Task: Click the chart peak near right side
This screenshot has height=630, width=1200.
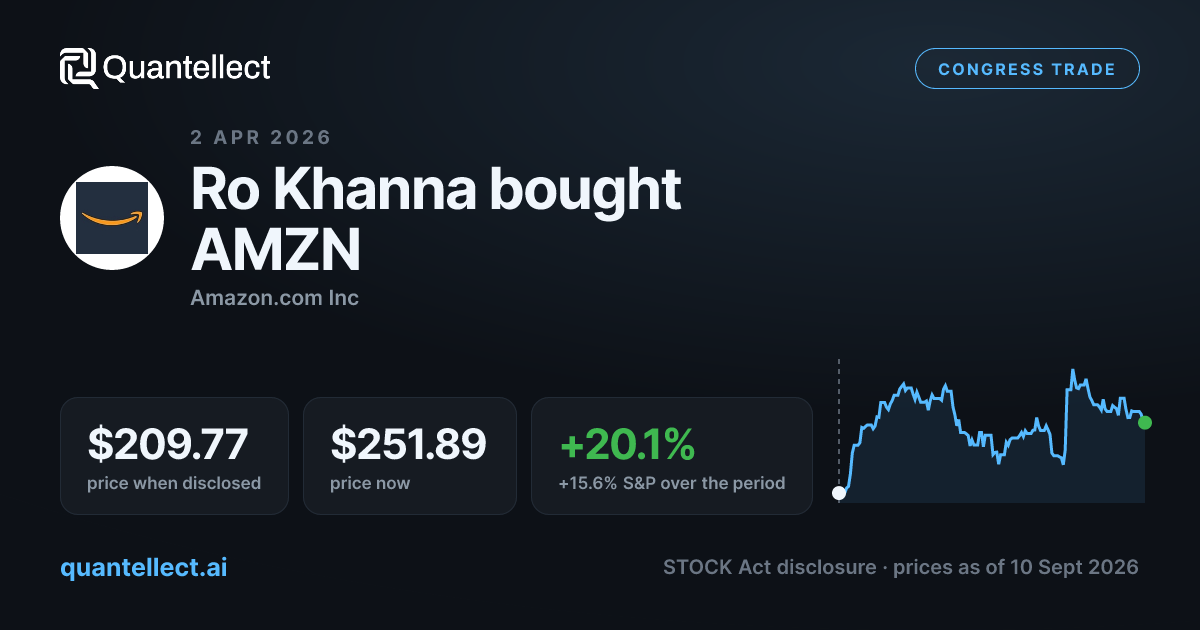Action: point(1072,371)
